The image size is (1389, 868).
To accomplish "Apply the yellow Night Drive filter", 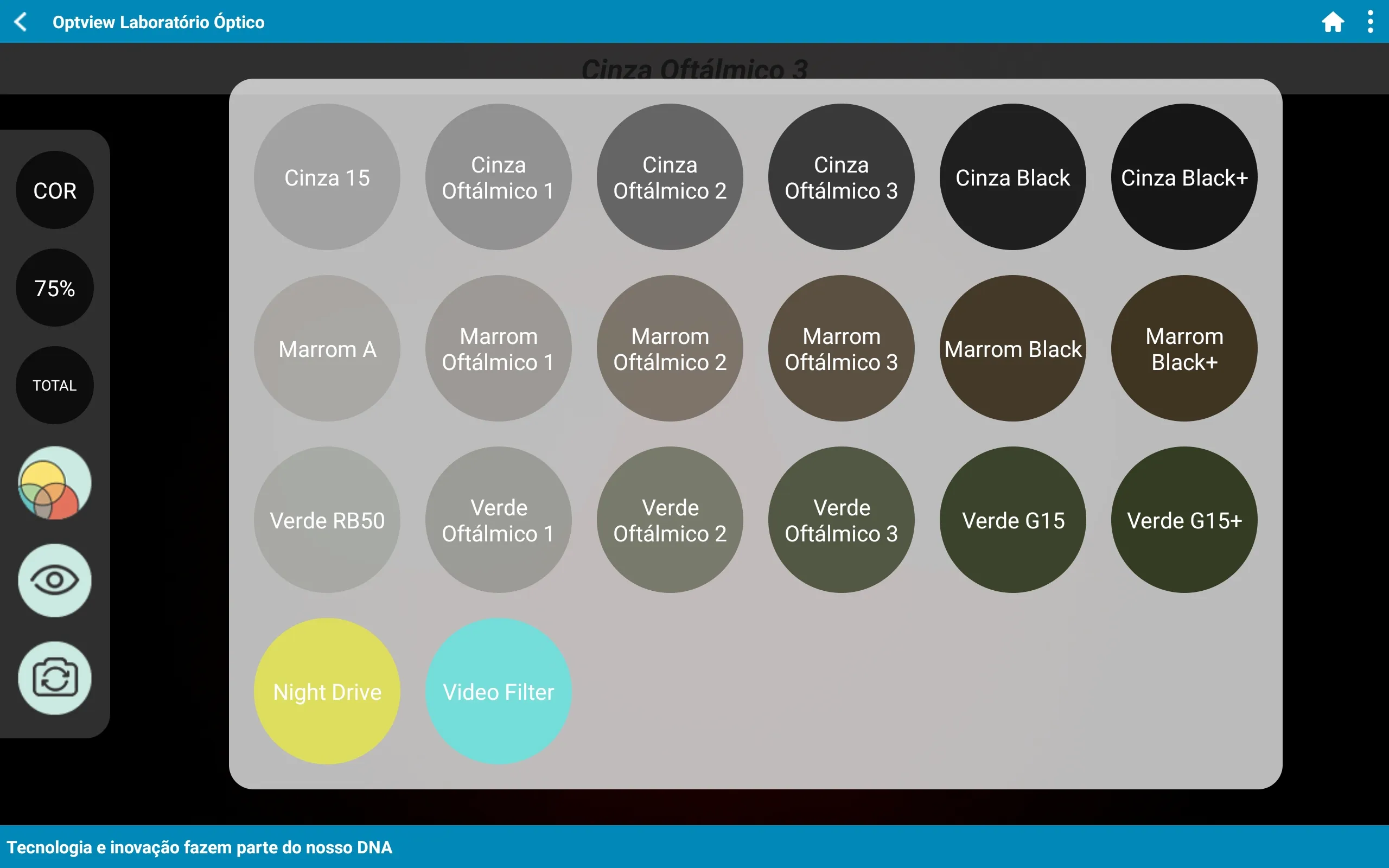I will point(327,691).
